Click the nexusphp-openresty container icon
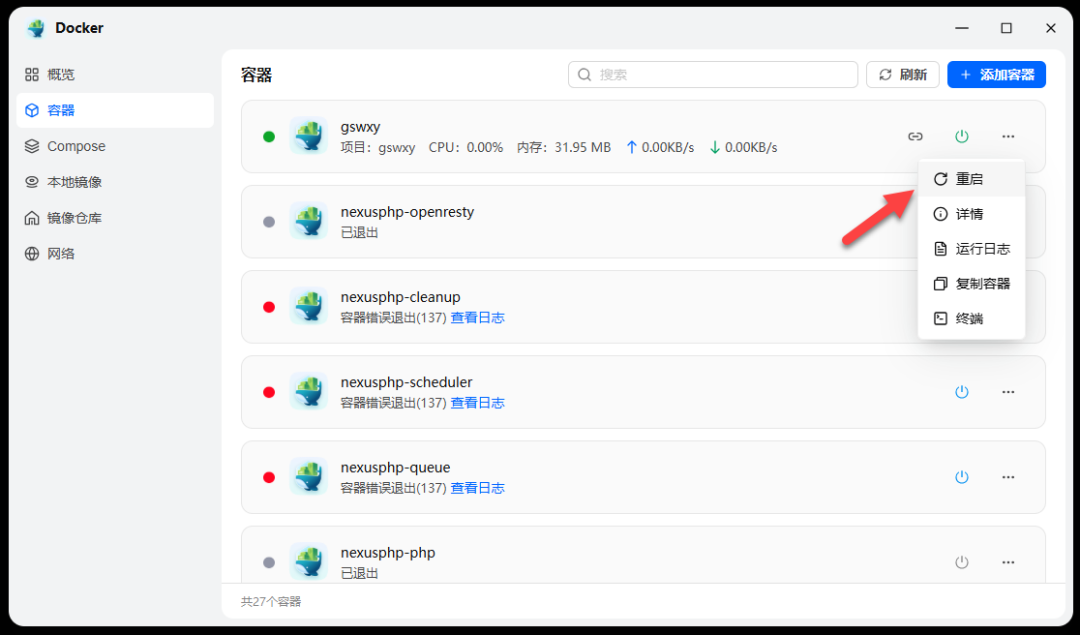Viewport: 1080px width, 635px height. pyautogui.click(x=309, y=221)
